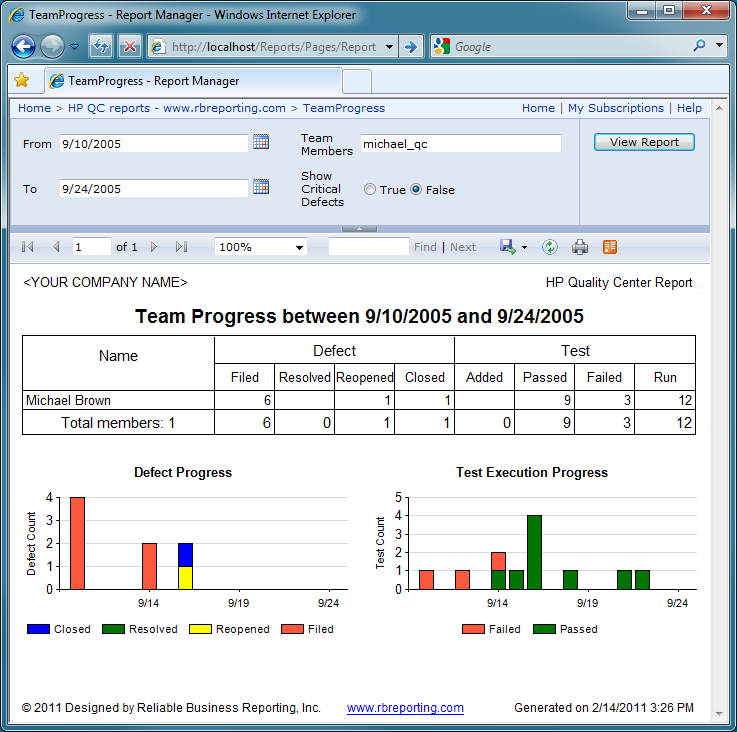Click the red Filed legend swatch
Image resolution: width=737 pixels, height=732 pixels.
click(292, 629)
